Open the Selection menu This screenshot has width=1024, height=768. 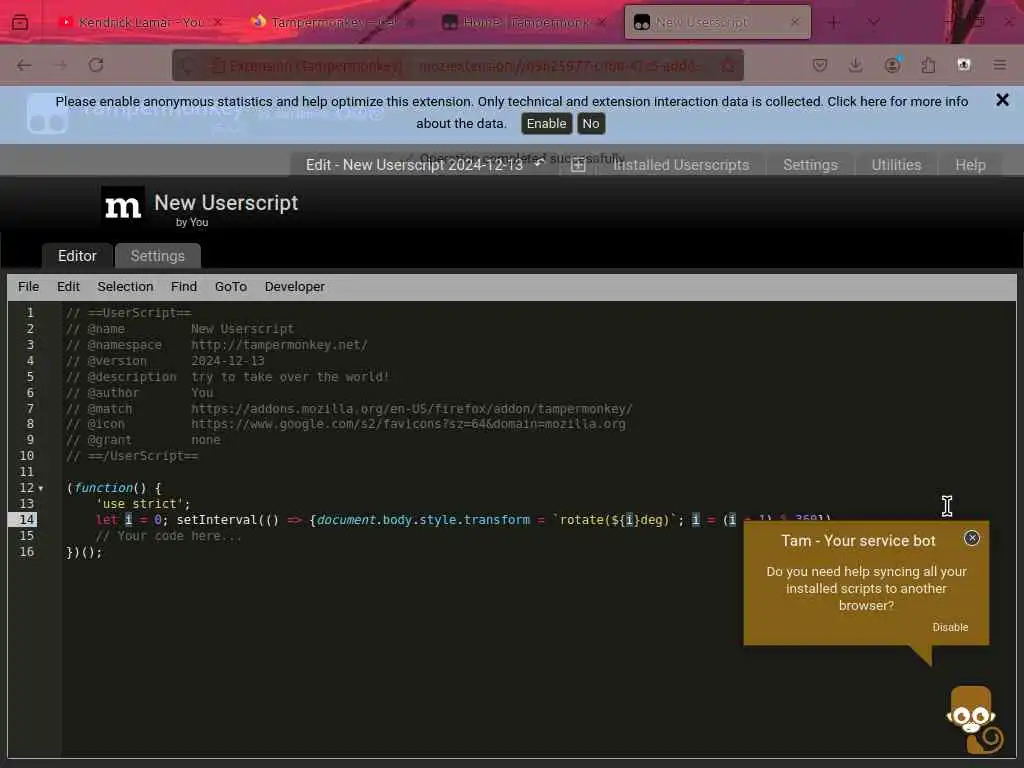point(125,287)
